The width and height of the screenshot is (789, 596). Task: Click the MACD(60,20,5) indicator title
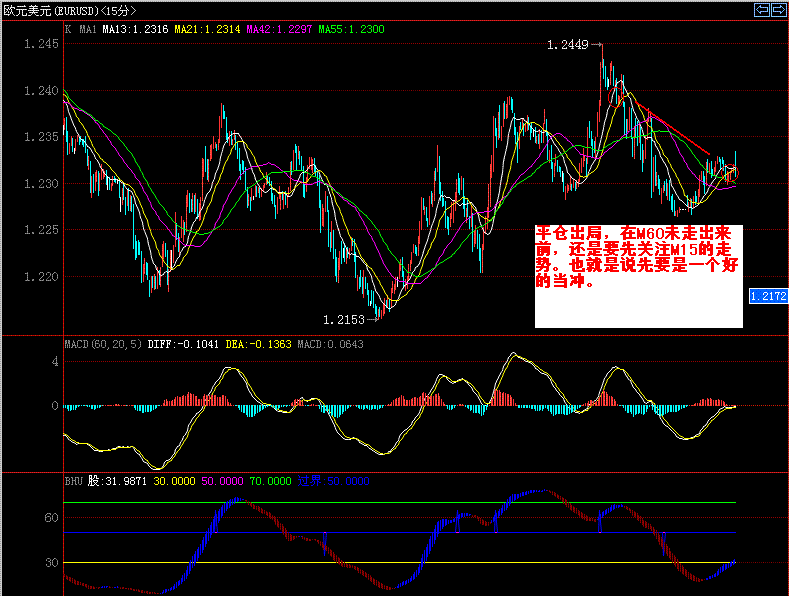[x=104, y=344]
